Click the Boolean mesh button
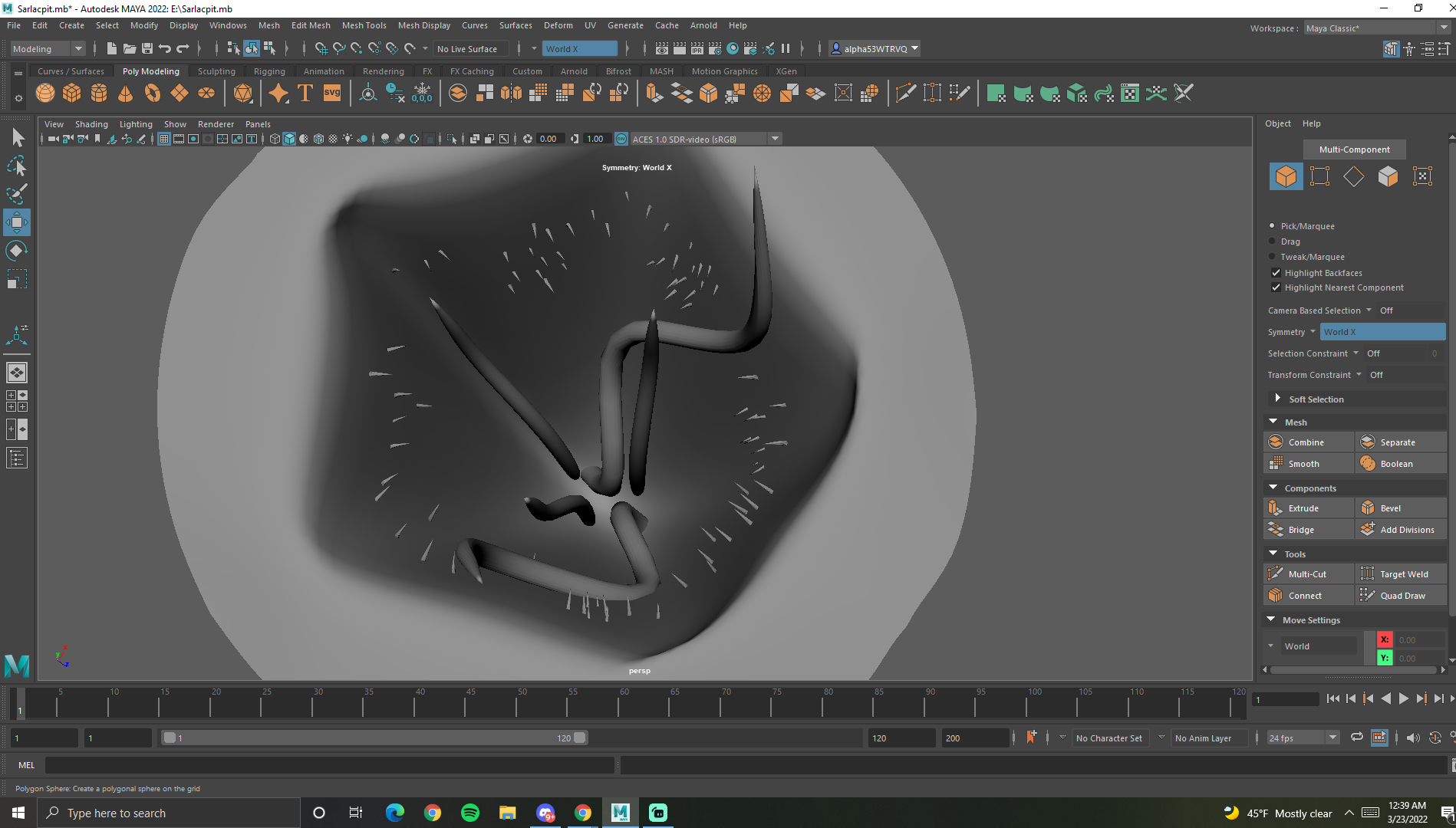Screen dimensions: 1456x828 (x=1401, y=464)
